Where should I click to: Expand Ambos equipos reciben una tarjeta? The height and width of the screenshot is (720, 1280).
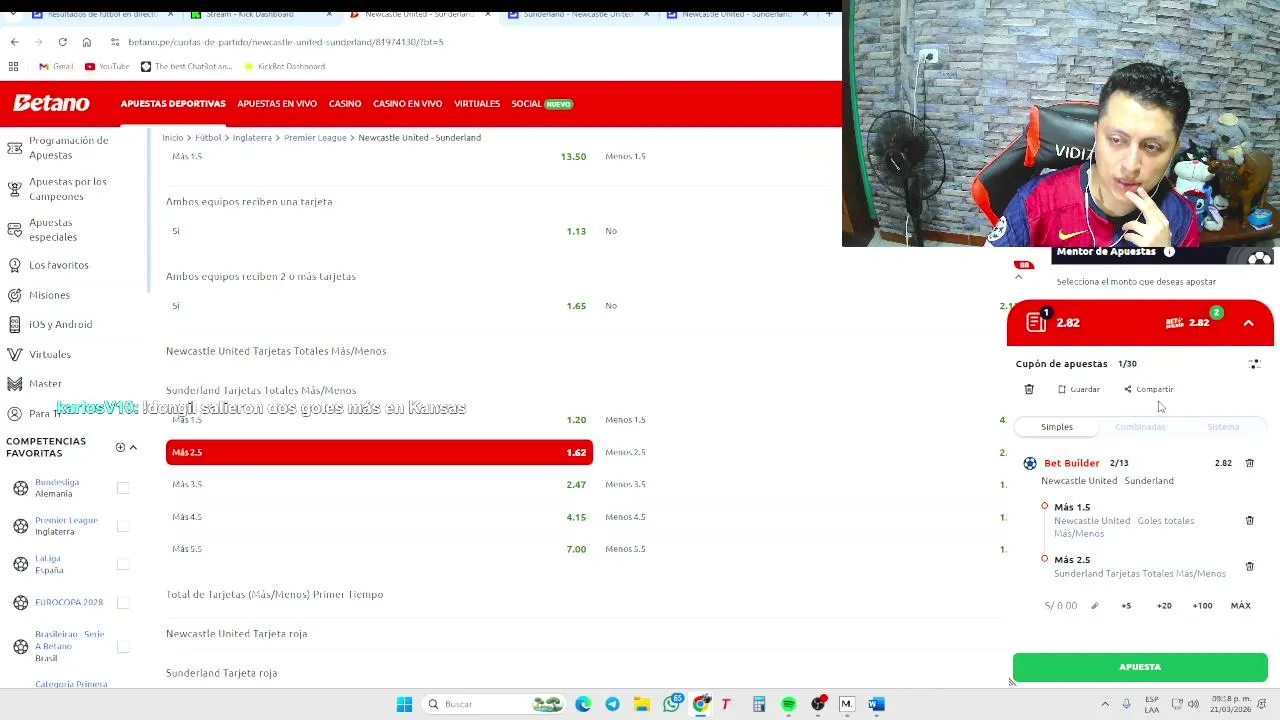coord(249,202)
